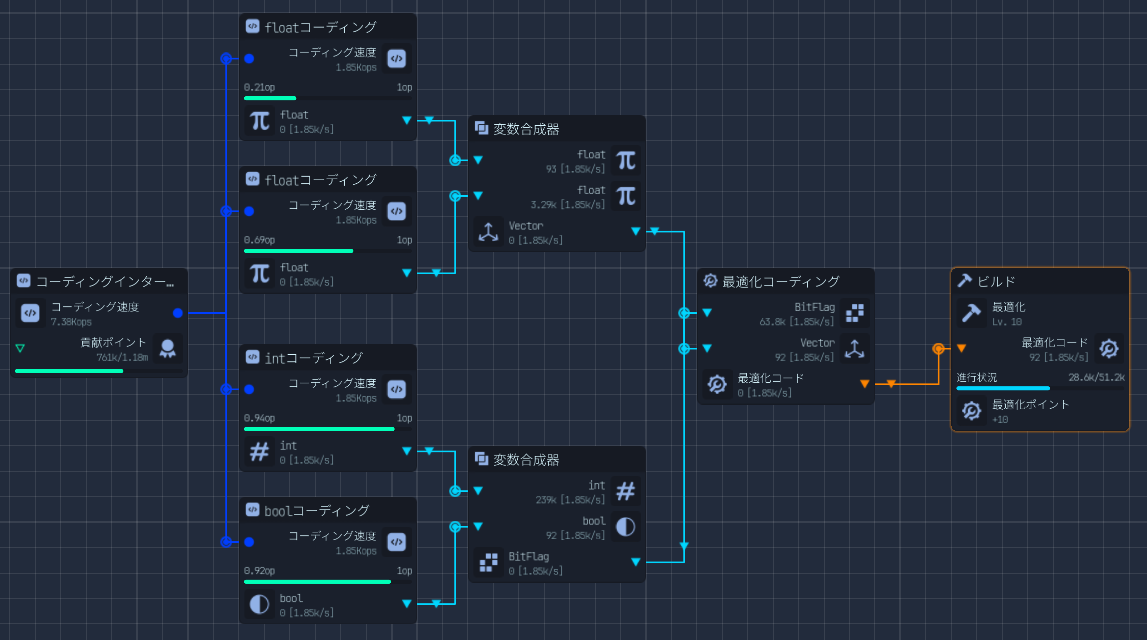This screenshot has width=1147, height=640.
Task: Click the medal icon beside 貢献ポイント
Action: [x=168, y=349]
